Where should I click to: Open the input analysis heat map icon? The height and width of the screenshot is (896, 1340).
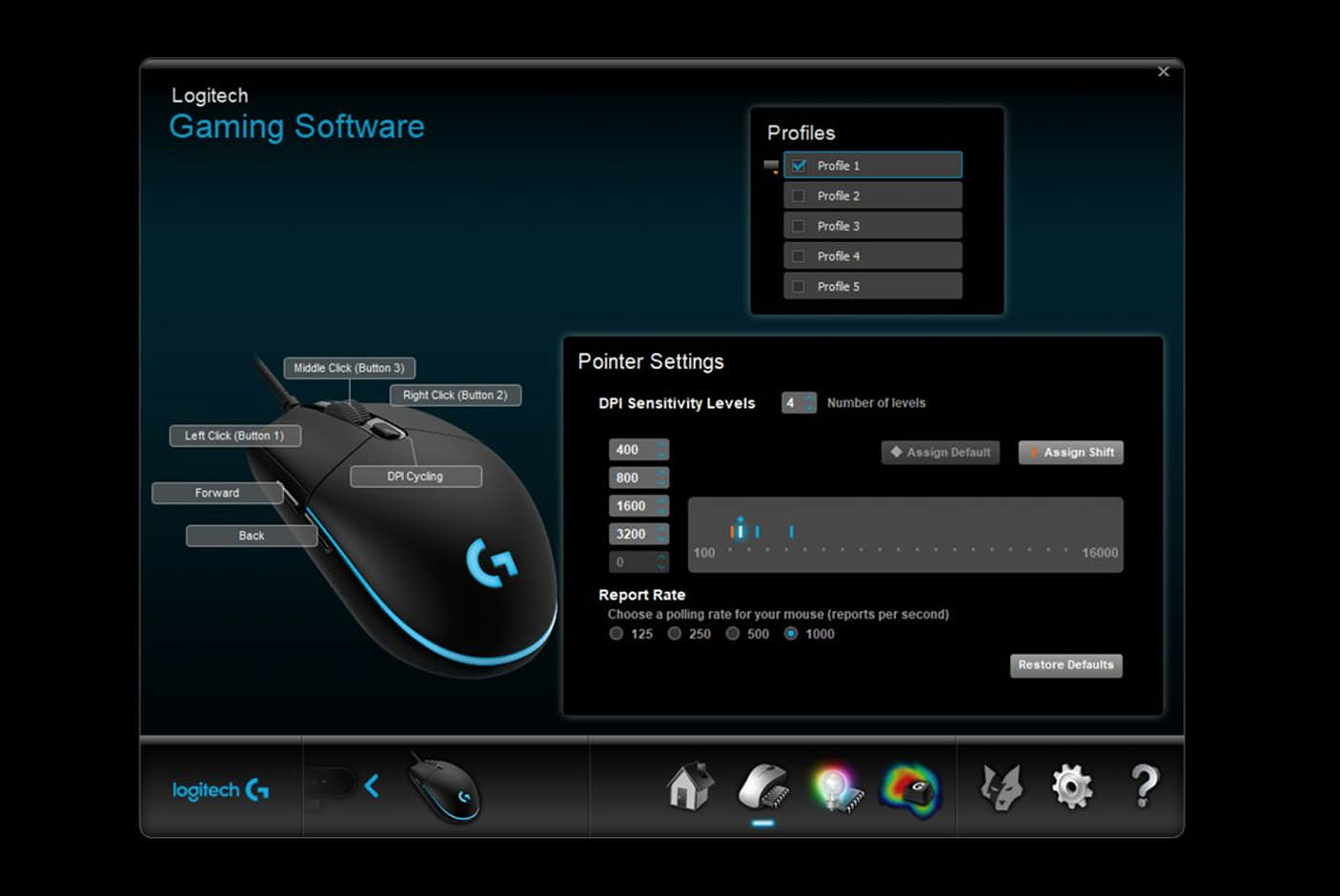pos(910,789)
